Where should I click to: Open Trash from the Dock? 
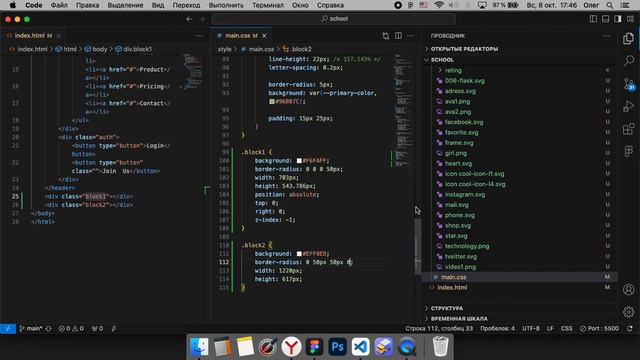440,347
